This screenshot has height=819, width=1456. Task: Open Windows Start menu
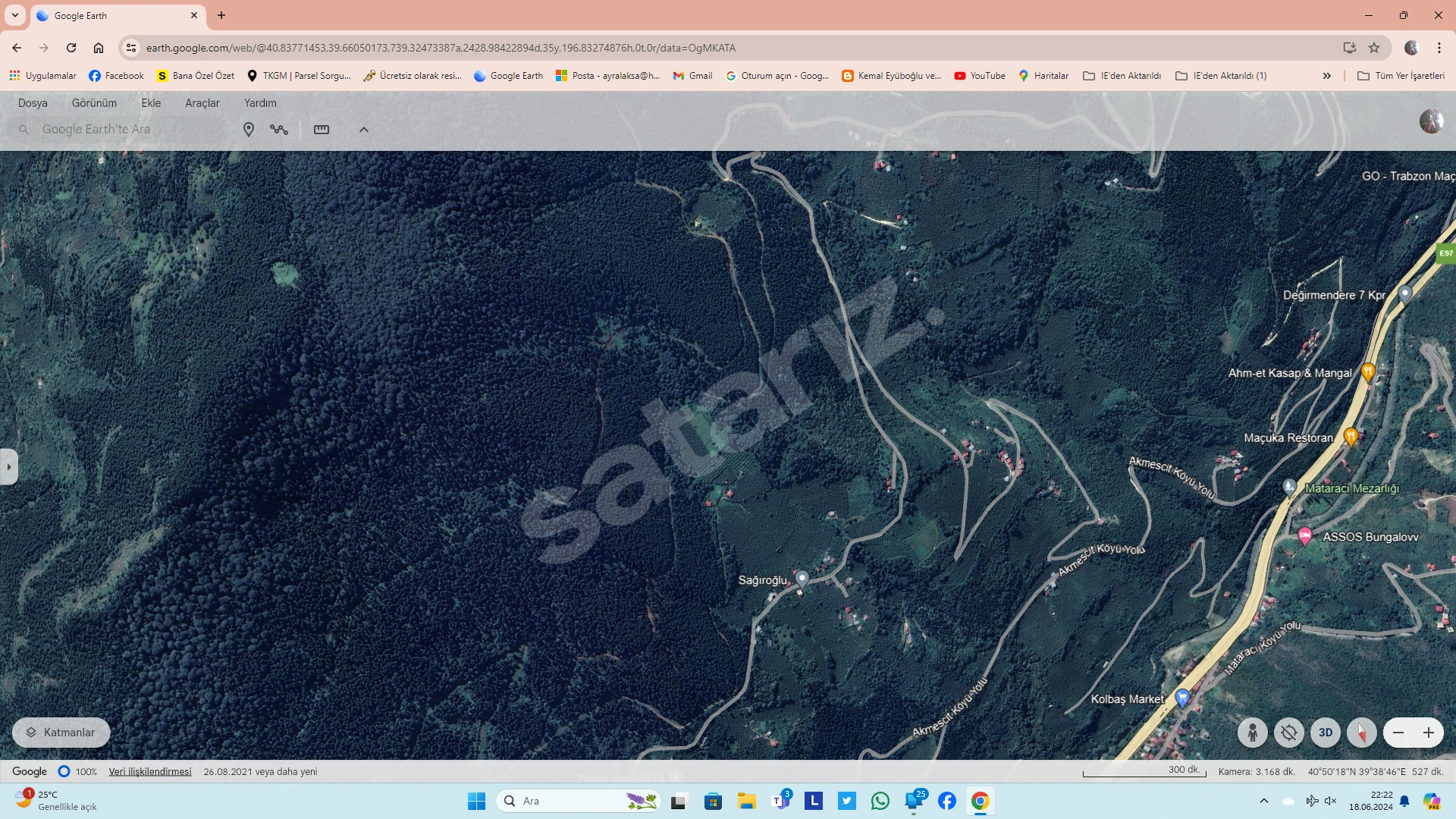click(476, 801)
